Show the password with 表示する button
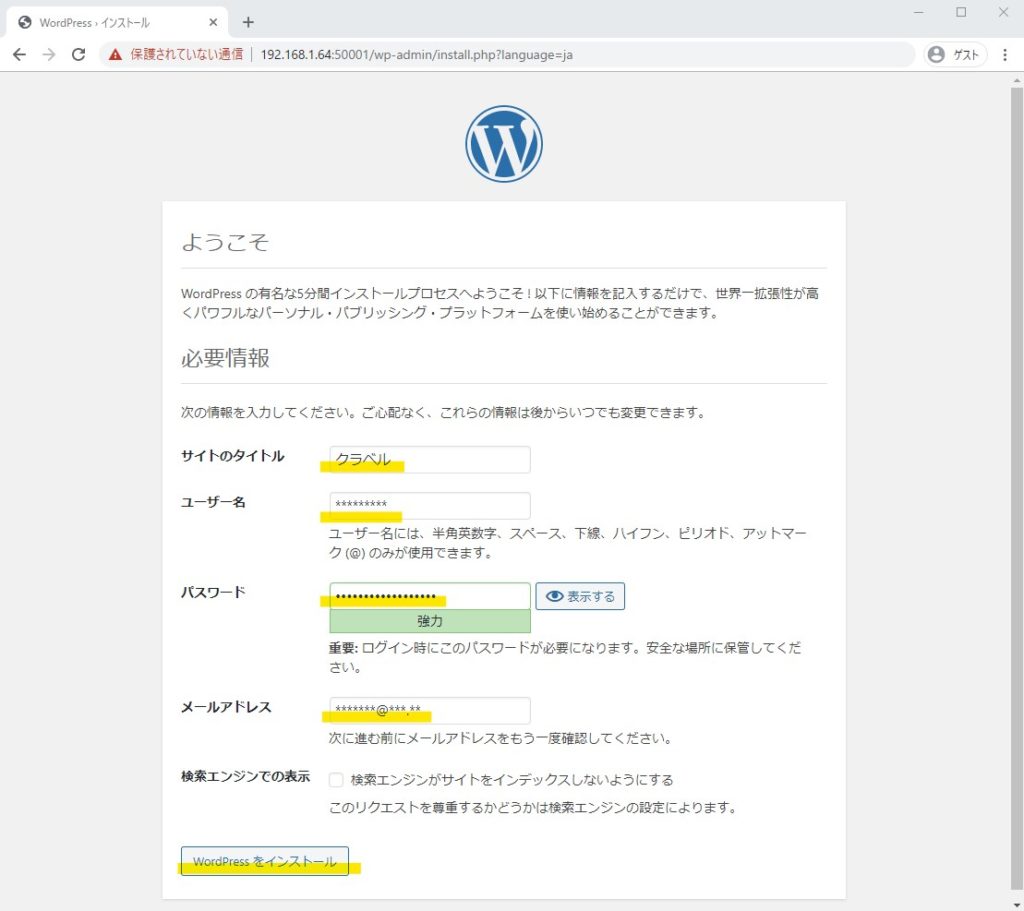 click(x=580, y=596)
